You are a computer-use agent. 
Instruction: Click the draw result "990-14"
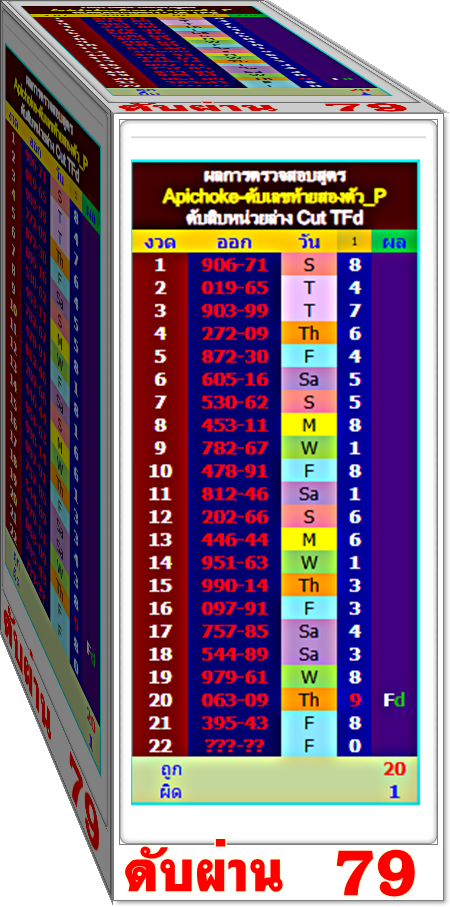[x=234, y=585]
